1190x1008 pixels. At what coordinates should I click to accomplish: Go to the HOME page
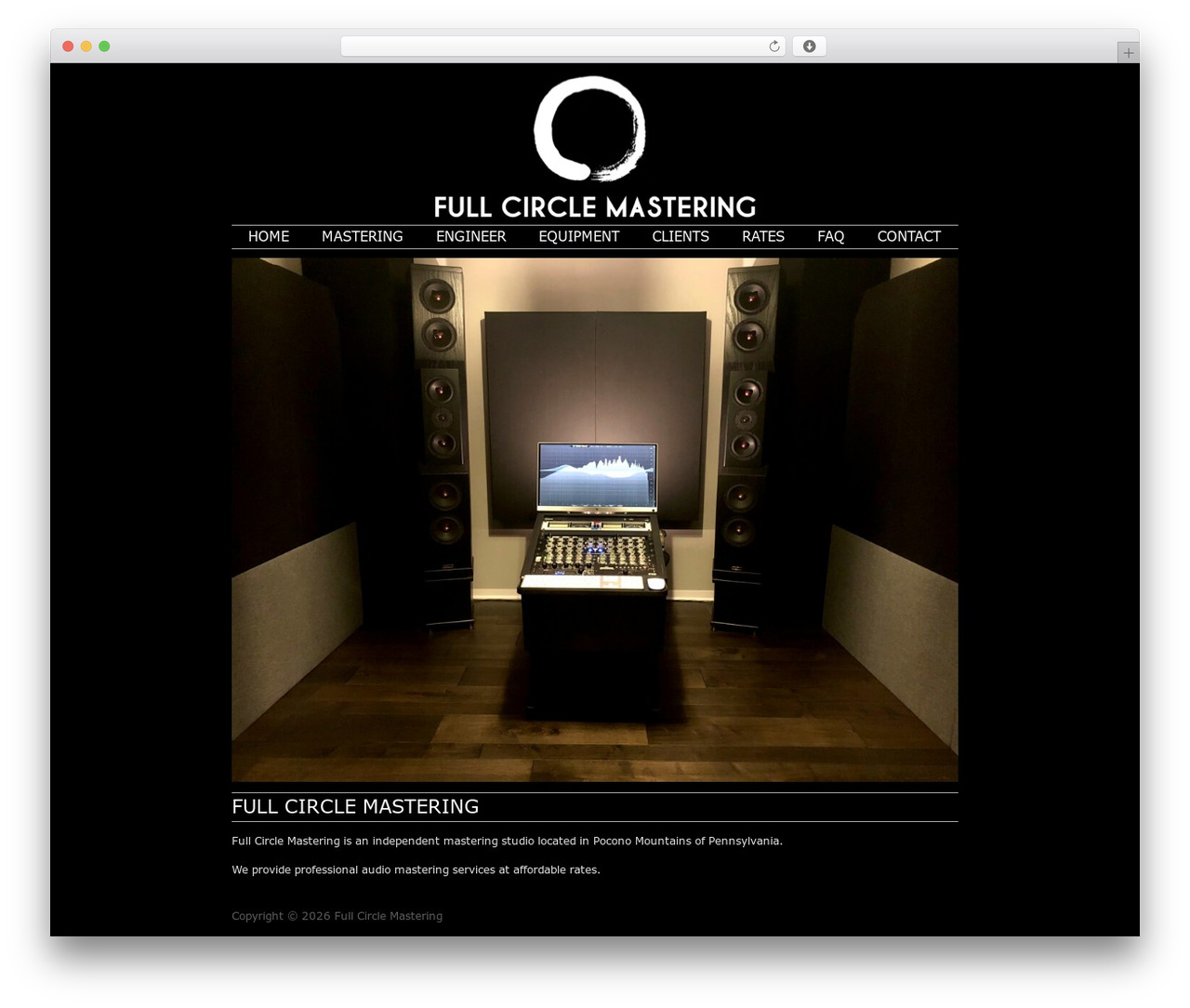click(269, 236)
